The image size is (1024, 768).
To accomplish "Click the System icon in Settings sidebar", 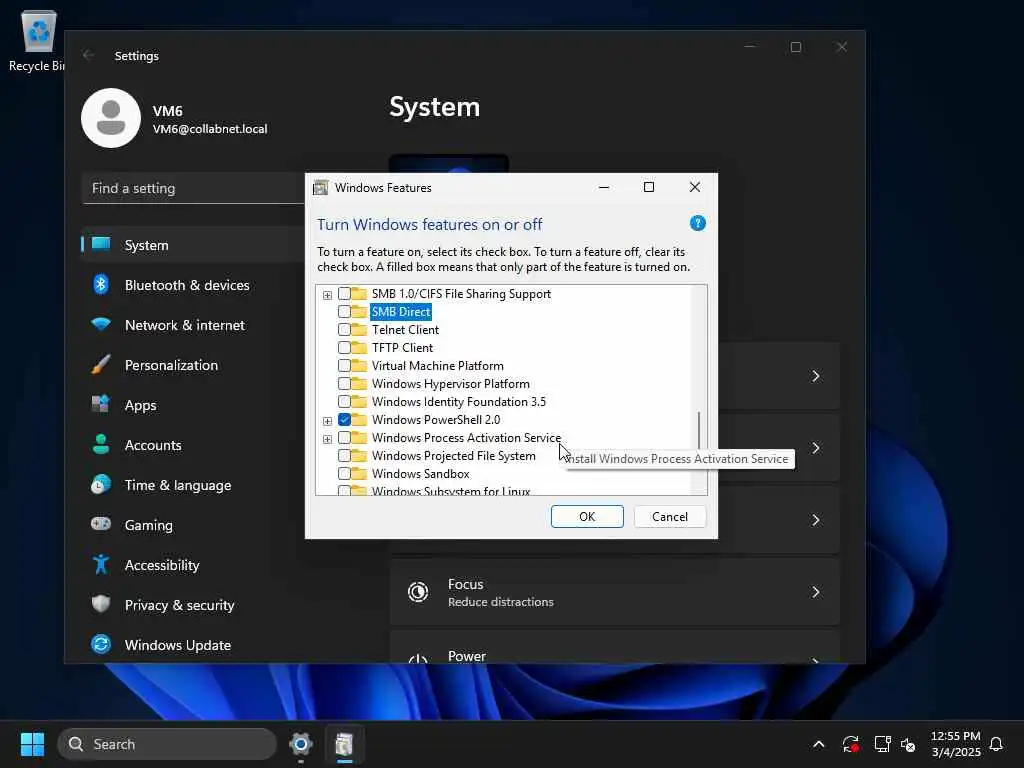I will point(101,244).
